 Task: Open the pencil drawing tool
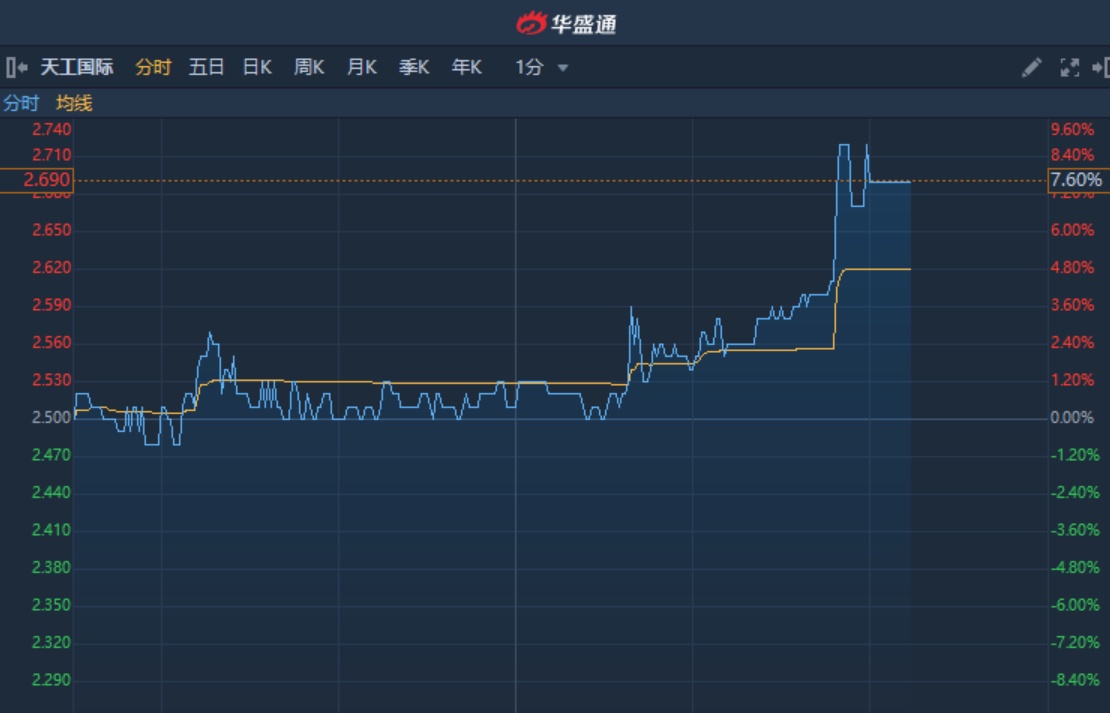coord(1031,67)
